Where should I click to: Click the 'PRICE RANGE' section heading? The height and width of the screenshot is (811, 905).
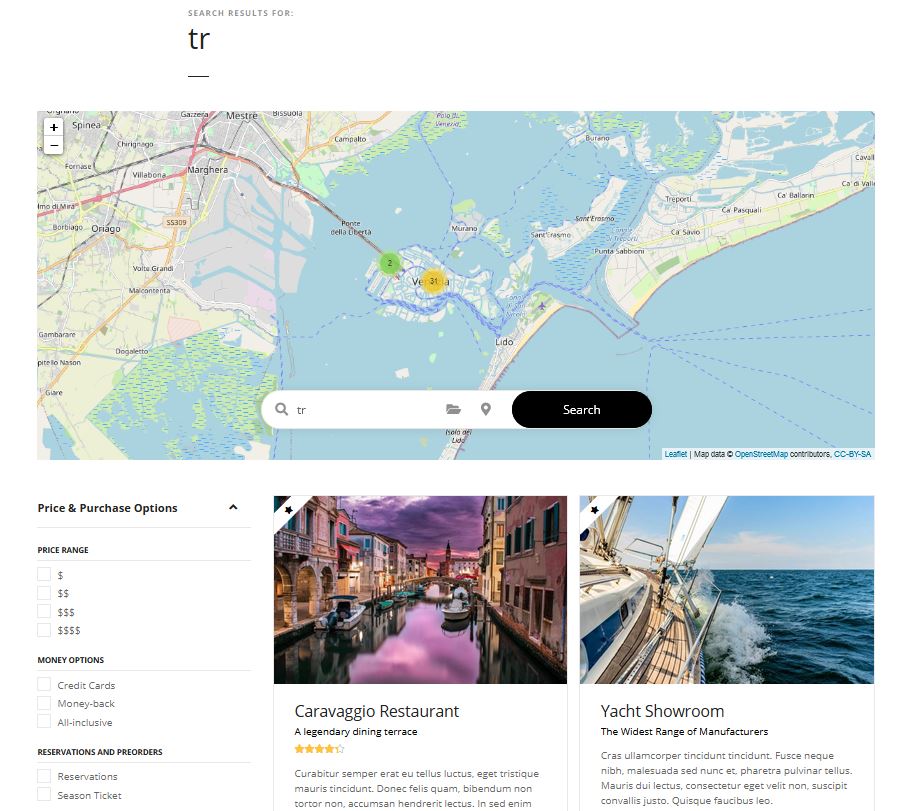point(63,550)
